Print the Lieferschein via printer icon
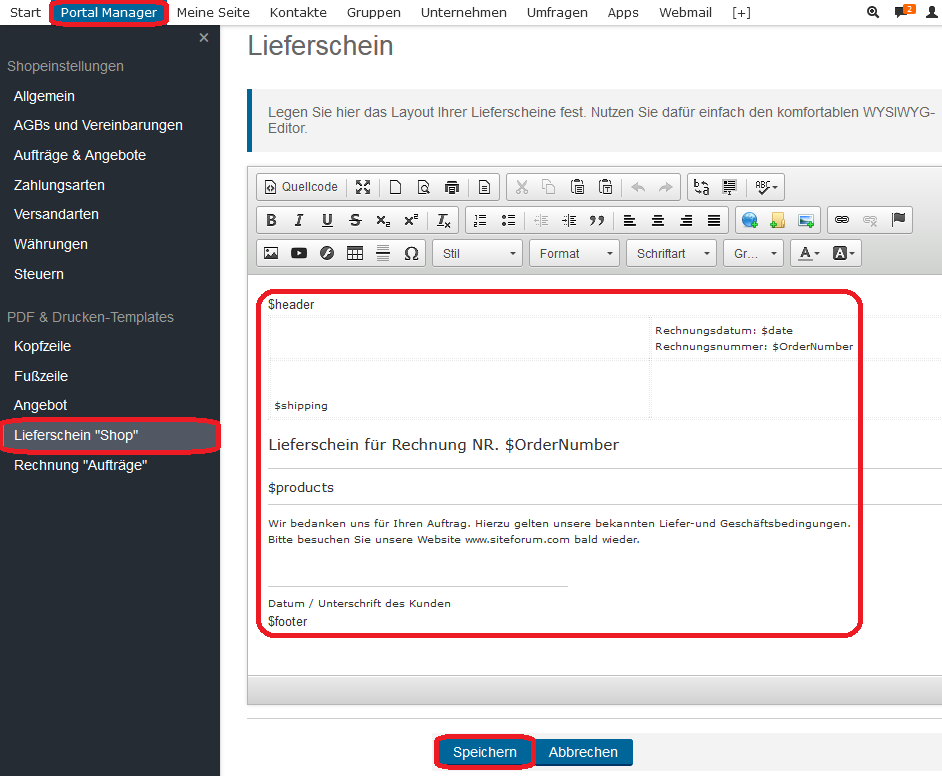This screenshot has width=942, height=776. point(452,187)
